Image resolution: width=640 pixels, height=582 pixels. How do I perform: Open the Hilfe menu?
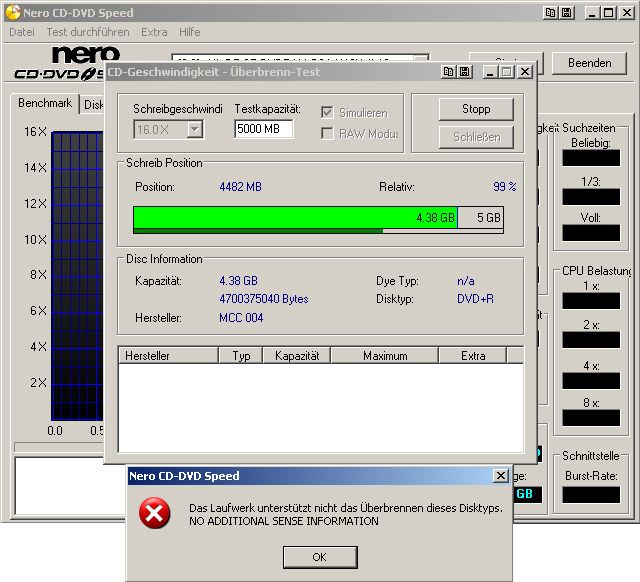(189, 32)
